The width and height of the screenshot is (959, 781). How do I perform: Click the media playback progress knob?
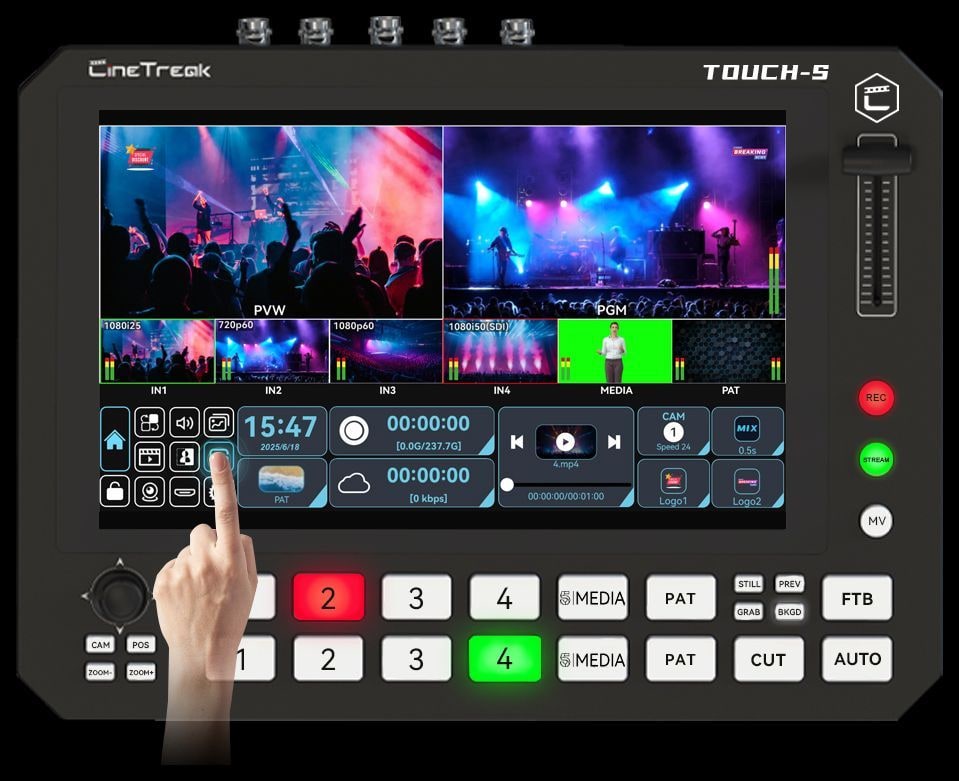pos(507,484)
